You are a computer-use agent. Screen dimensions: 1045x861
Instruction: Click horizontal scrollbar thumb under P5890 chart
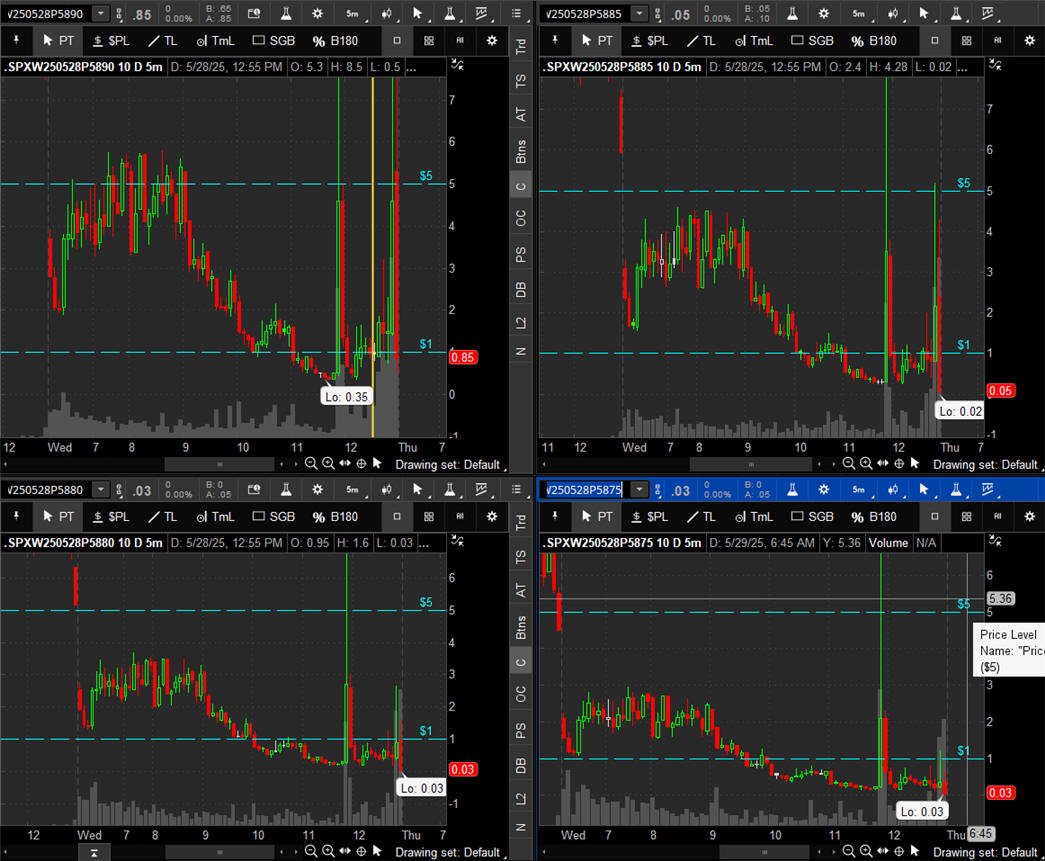coord(219,464)
